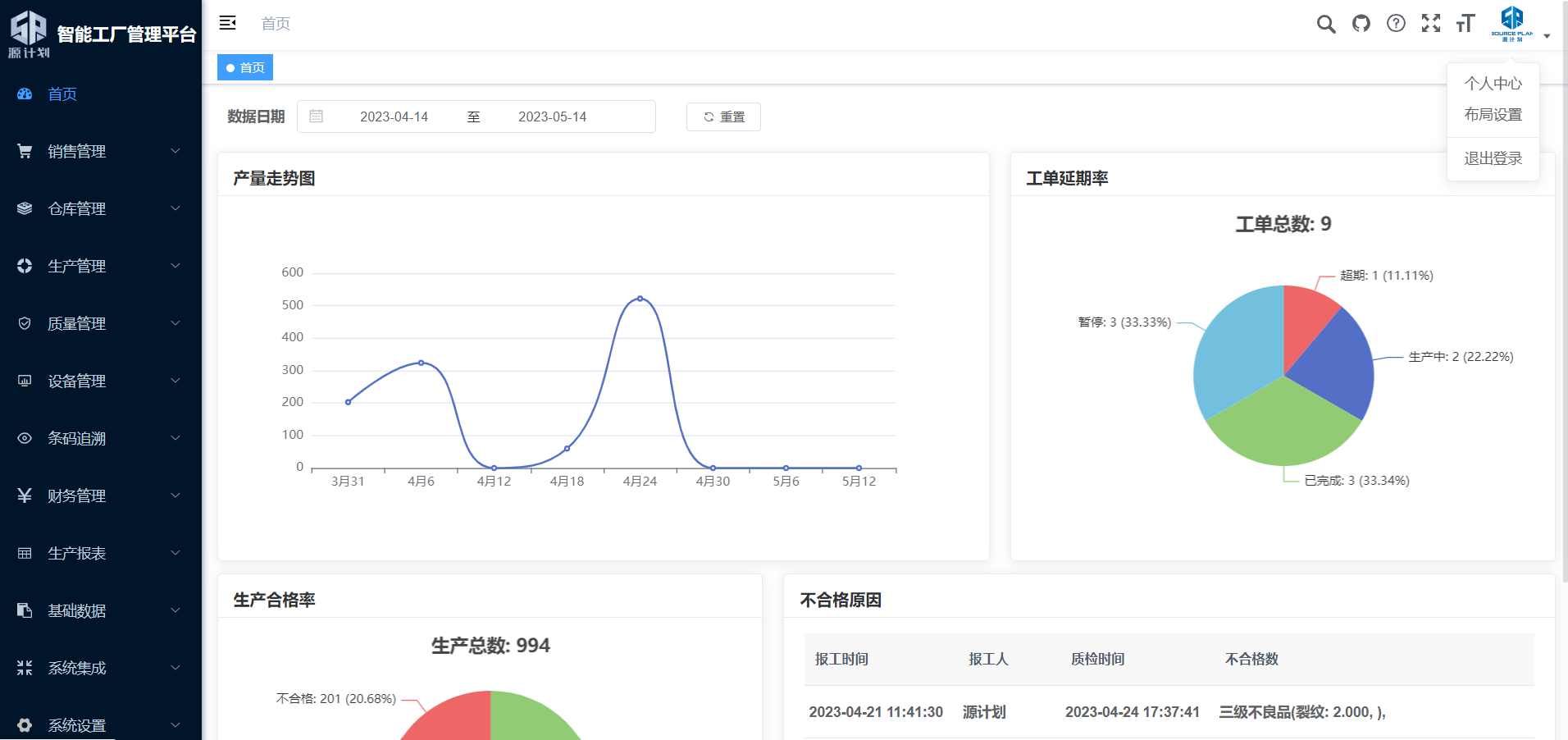The image size is (1568, 740).
Task: Expand the 质量管理 menu
Action: coord(100,323)
